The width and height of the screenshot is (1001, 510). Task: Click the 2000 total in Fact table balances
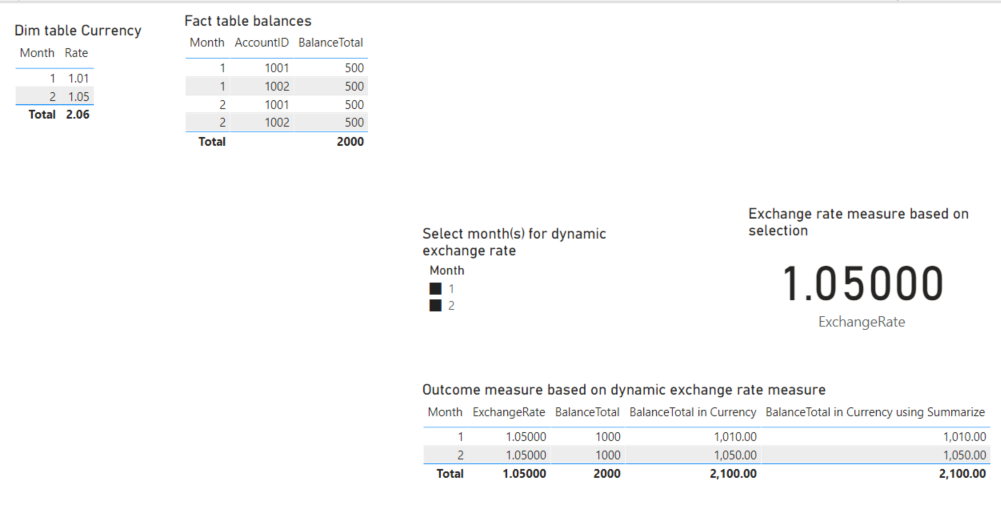click(x=350, y=142)
